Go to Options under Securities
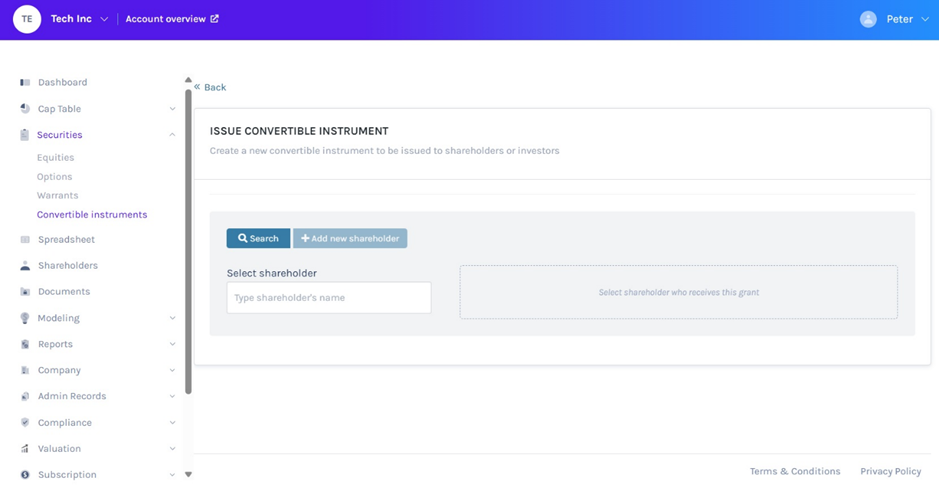The width and height of the screenshot is (939, 488). (x=54, y=177)
